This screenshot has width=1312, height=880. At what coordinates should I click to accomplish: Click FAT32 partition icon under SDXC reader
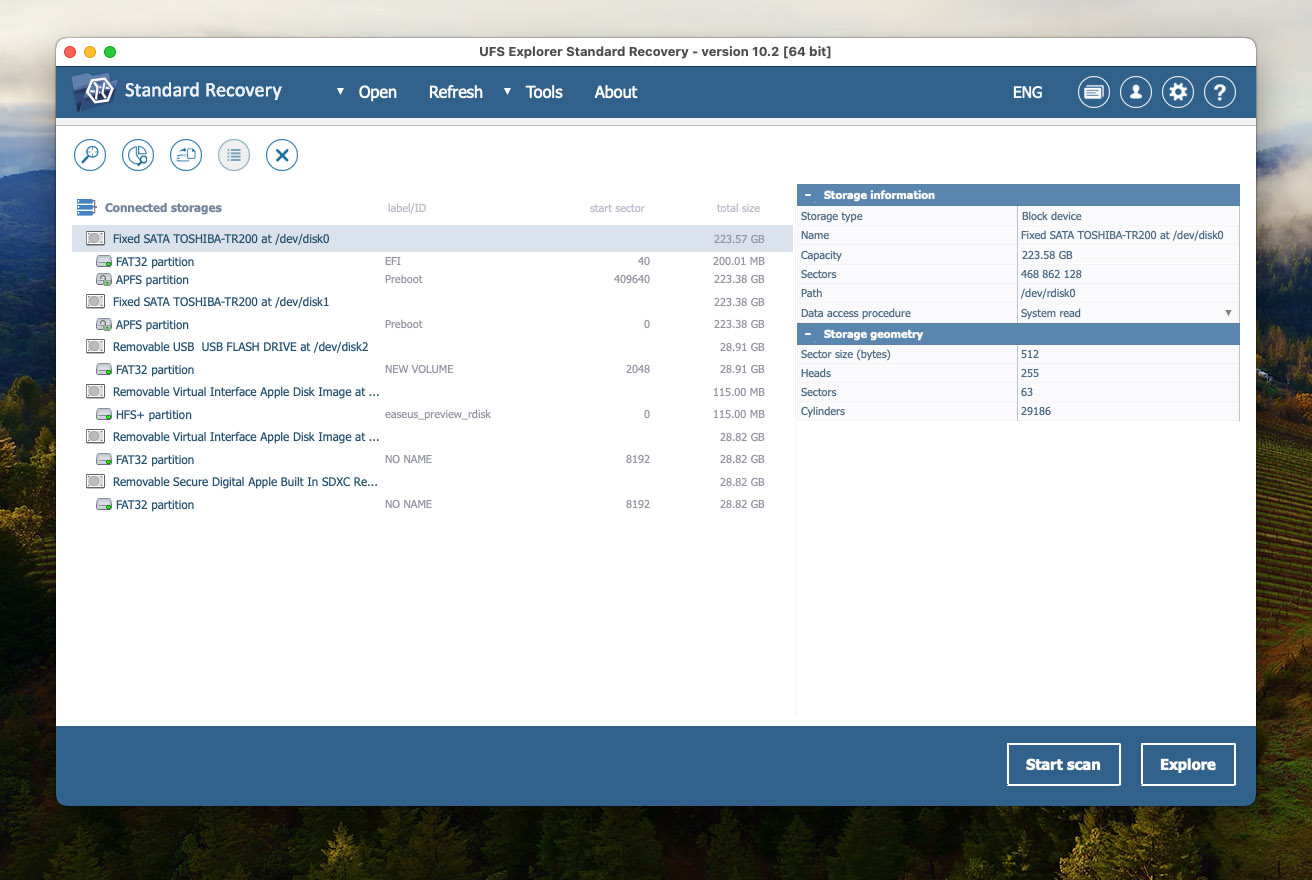pos(104,505)
